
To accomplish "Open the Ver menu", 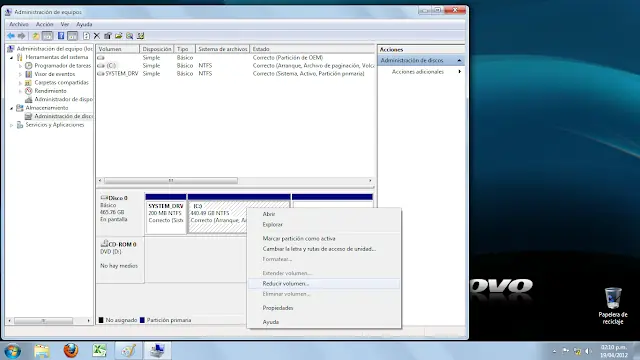I will click(x=64, y=24).
